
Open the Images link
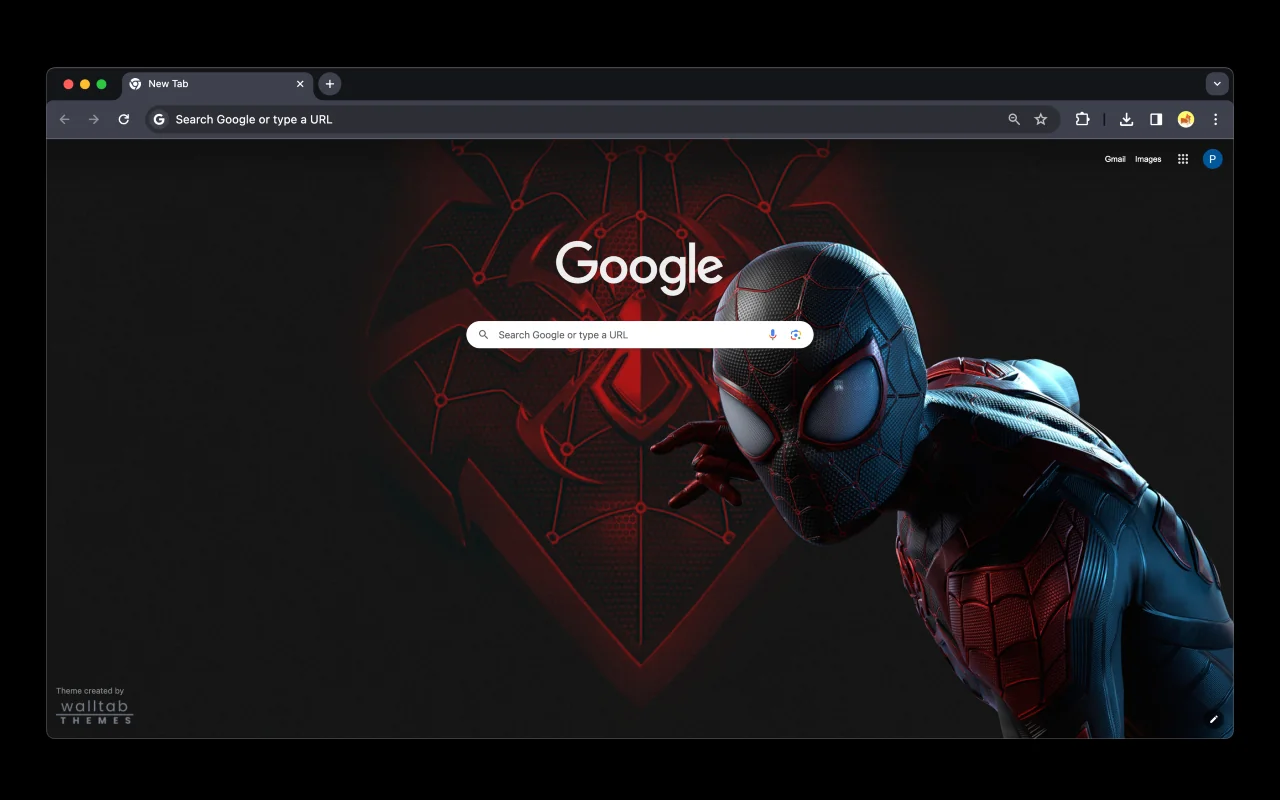(x=1148, y=159)
